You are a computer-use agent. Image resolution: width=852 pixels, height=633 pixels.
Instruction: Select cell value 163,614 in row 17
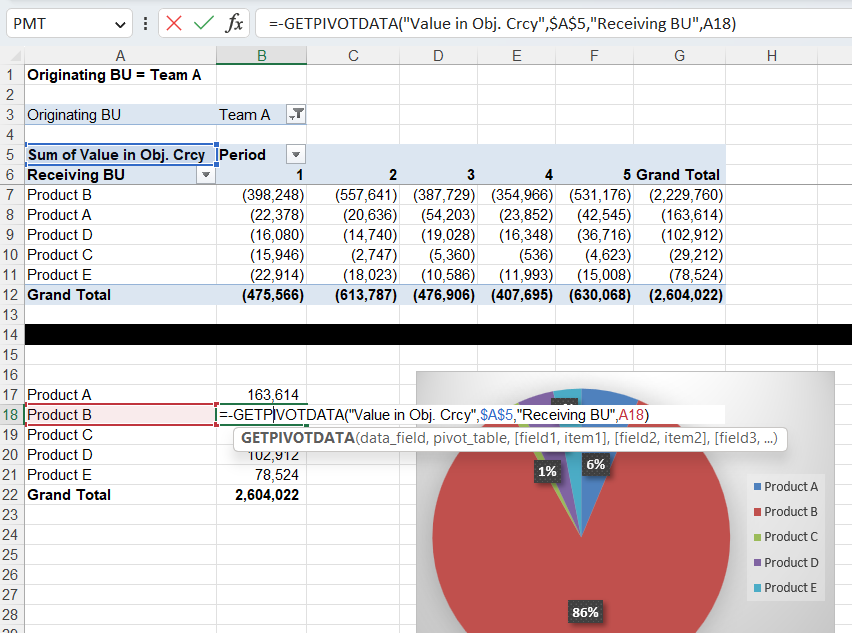click(x=261, y=395)
